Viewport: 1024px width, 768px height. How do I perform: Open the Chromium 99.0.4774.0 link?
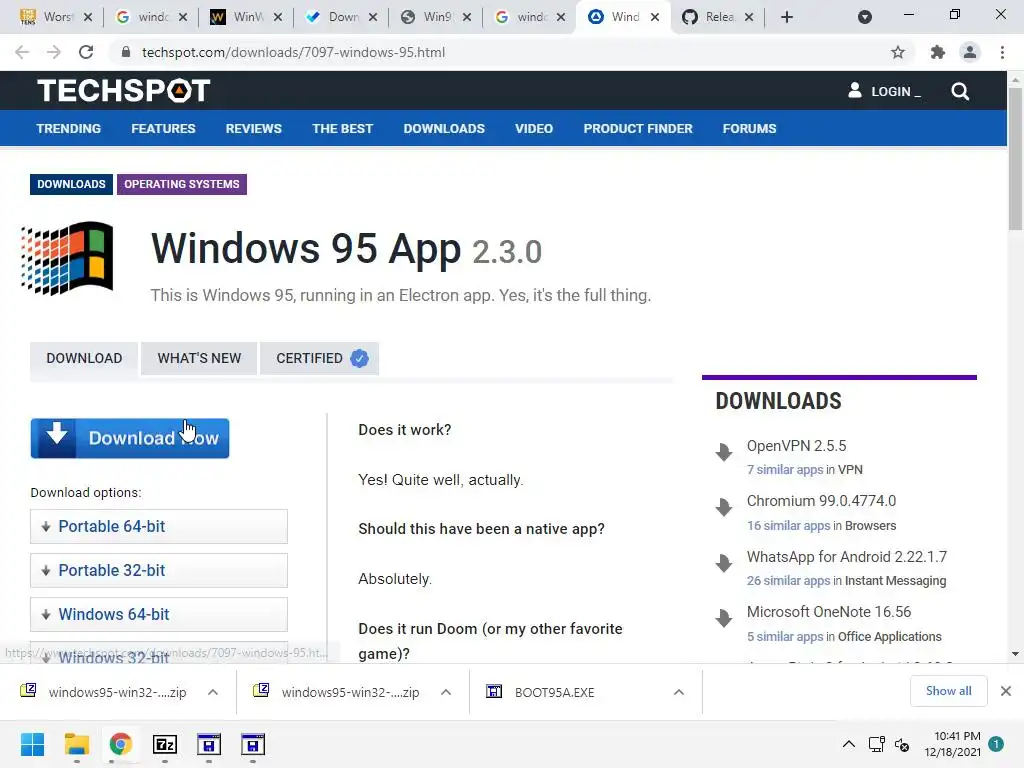point(821,501)
